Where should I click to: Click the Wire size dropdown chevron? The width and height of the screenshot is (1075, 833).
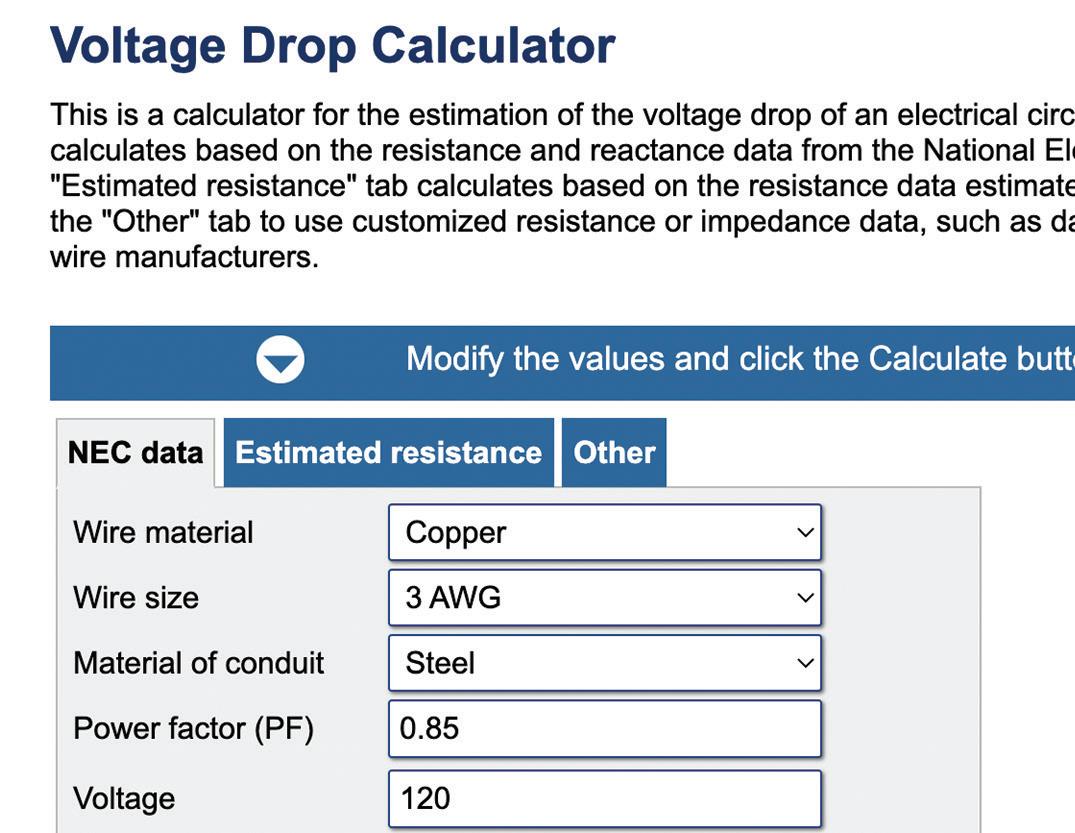pyautogui.click(x=805, y=598)
